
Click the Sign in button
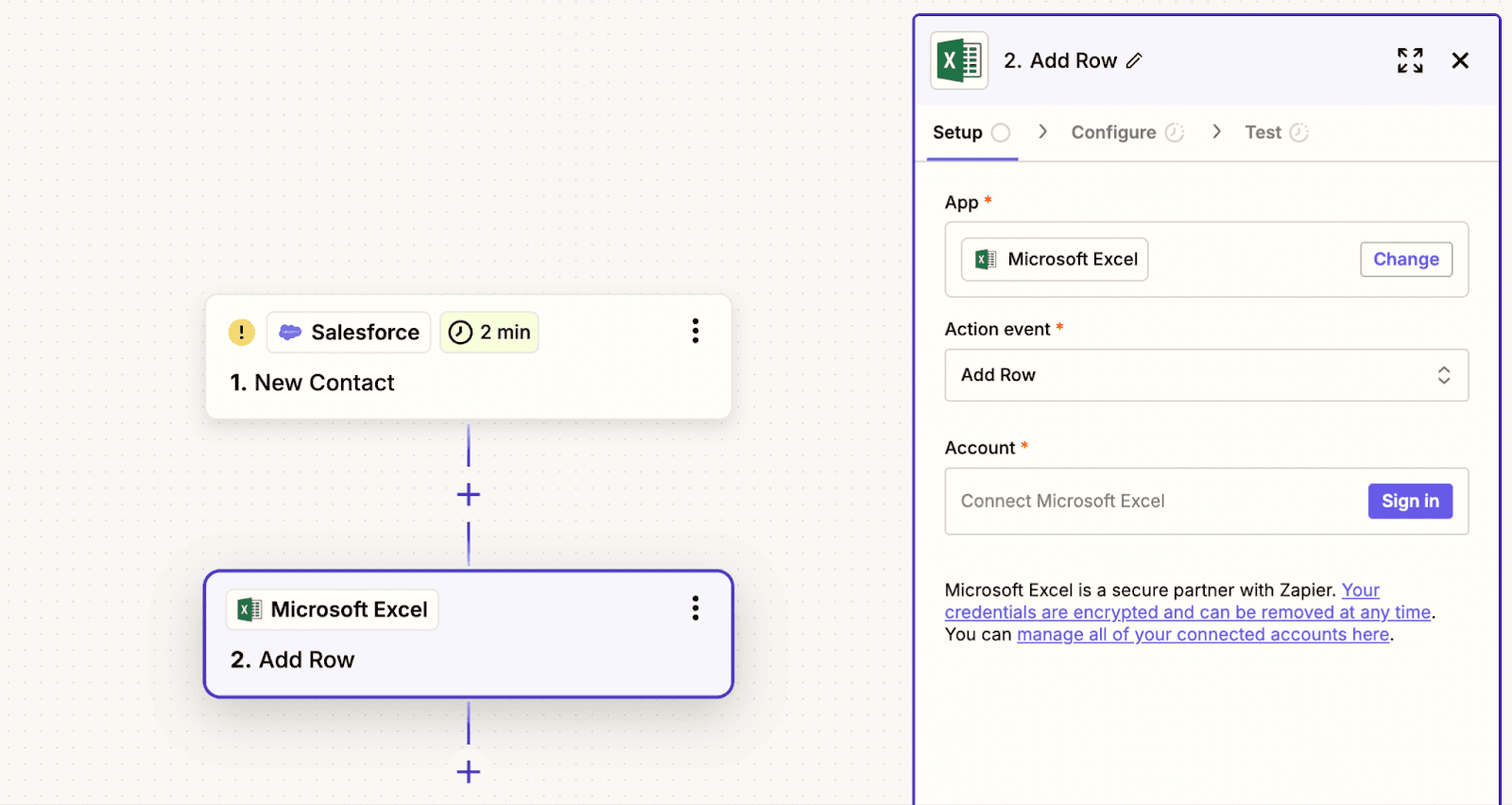1410,501
